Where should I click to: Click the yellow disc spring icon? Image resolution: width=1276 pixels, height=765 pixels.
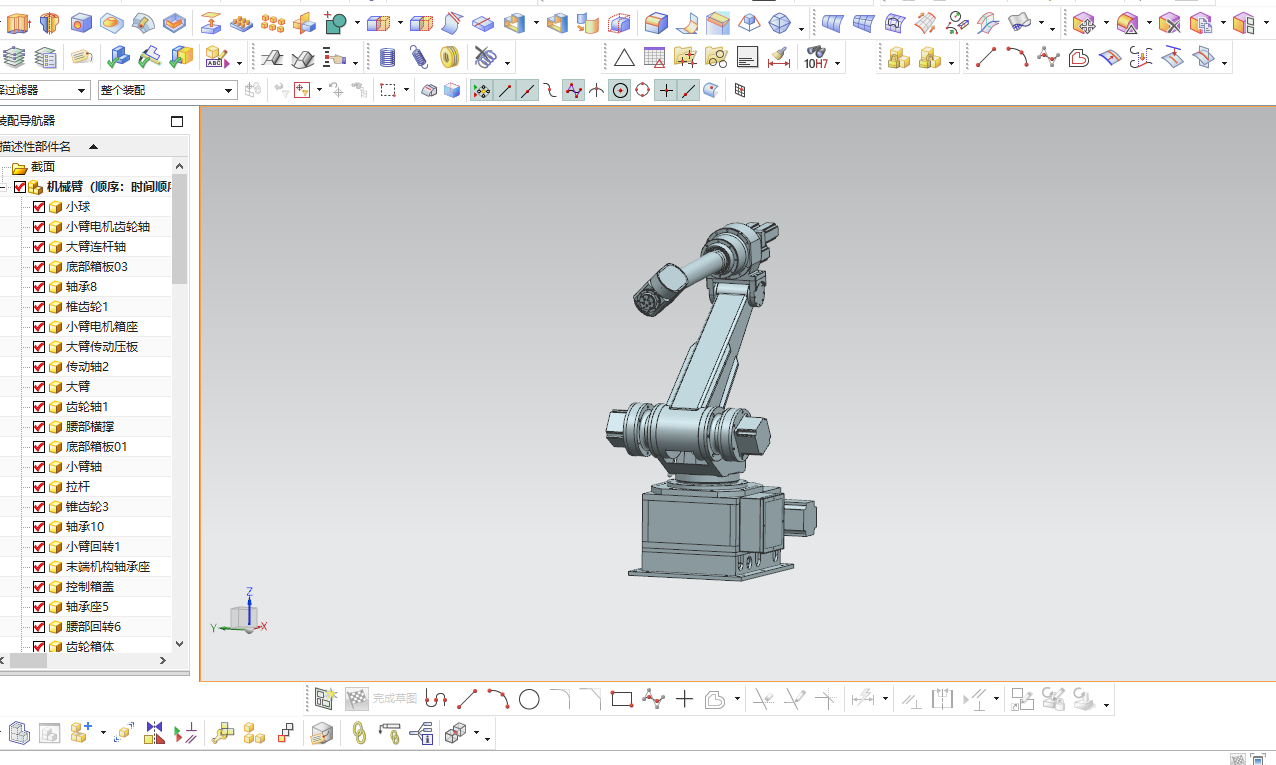(450, 58)
